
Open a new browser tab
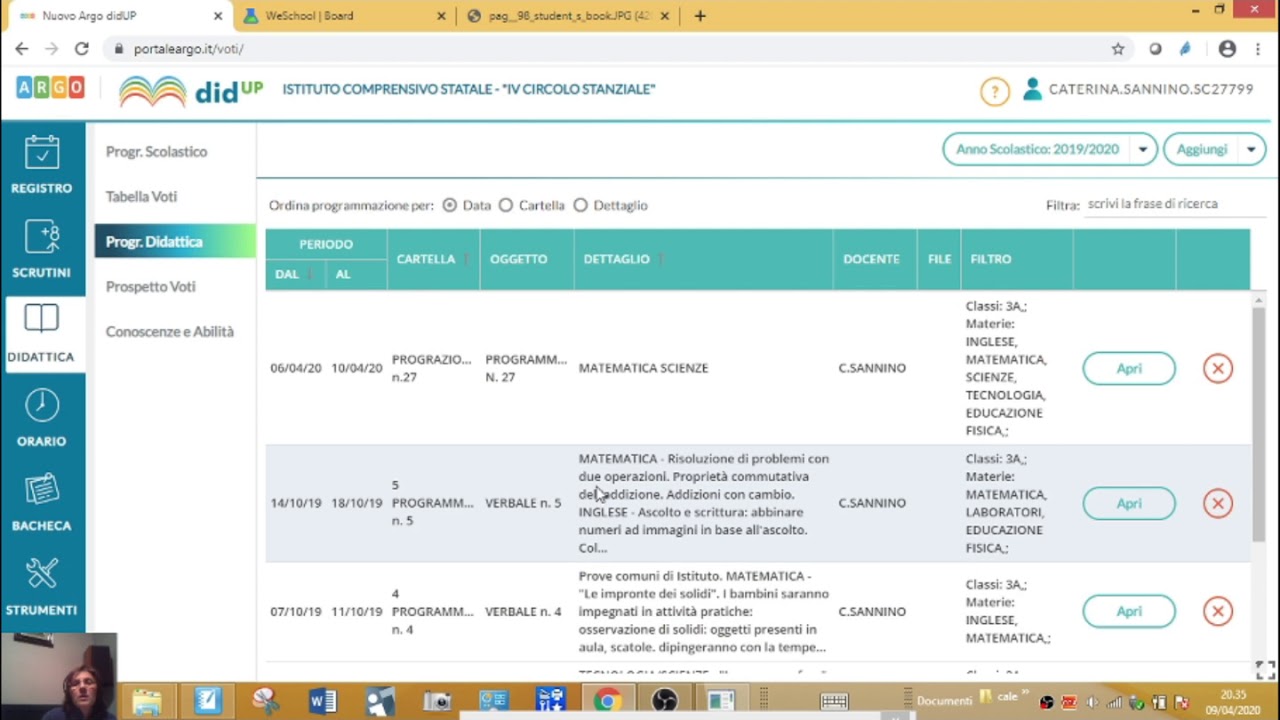click(700, 16)
